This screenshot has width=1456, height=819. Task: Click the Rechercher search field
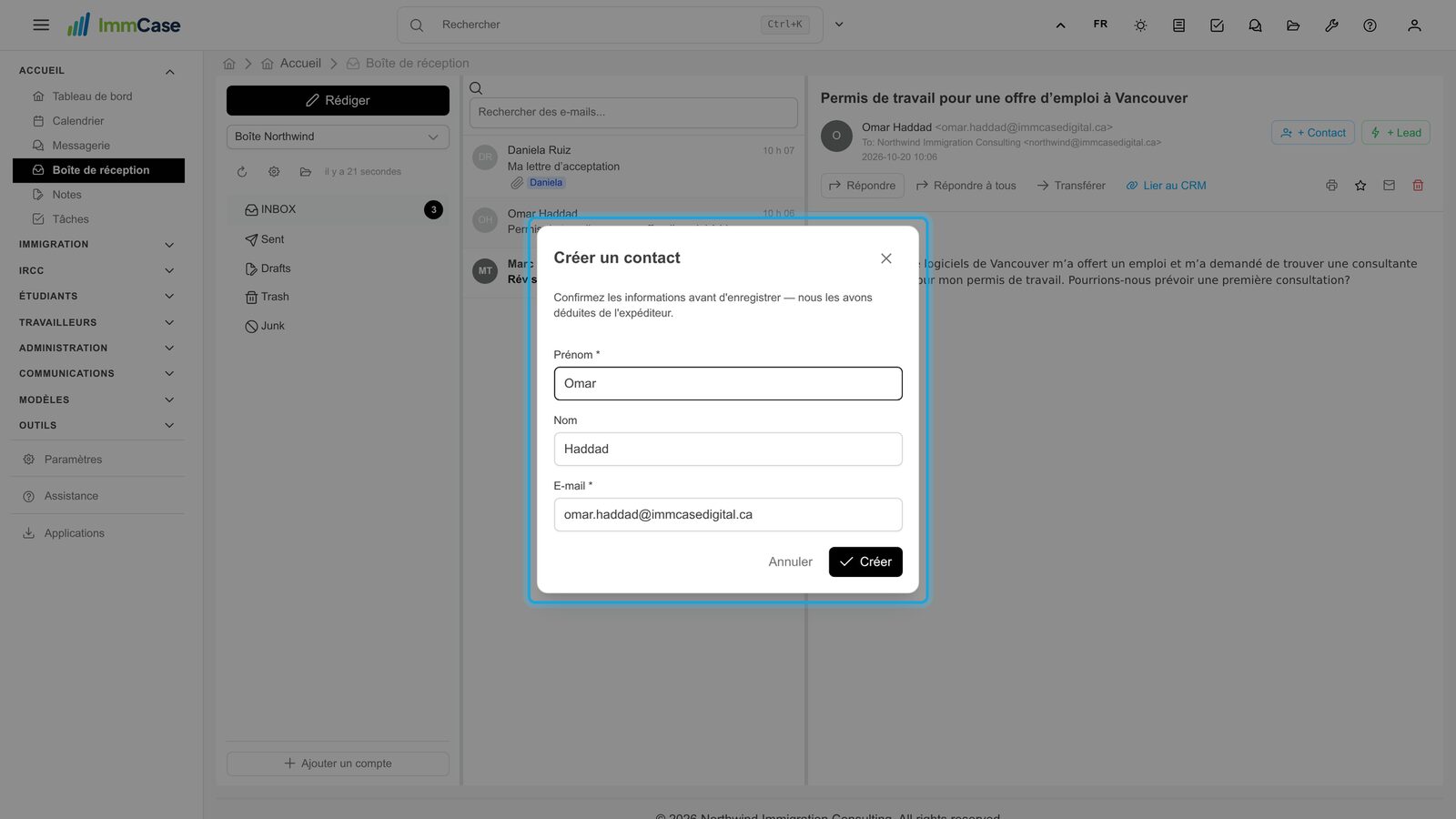pos(610,25)
